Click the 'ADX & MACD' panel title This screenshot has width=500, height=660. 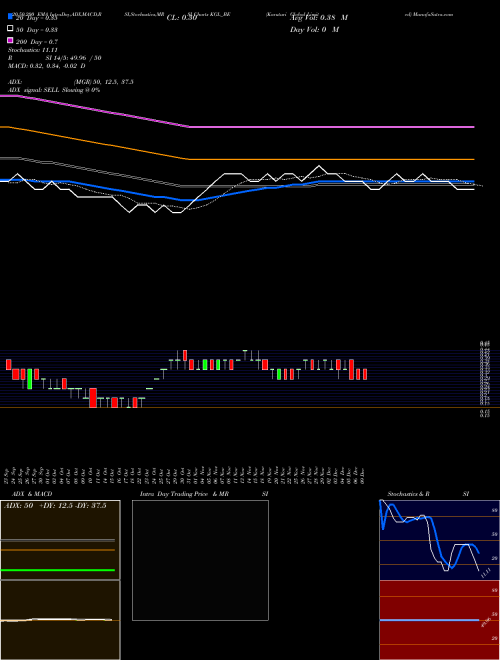pyautogui.click(x=32, y=494)
